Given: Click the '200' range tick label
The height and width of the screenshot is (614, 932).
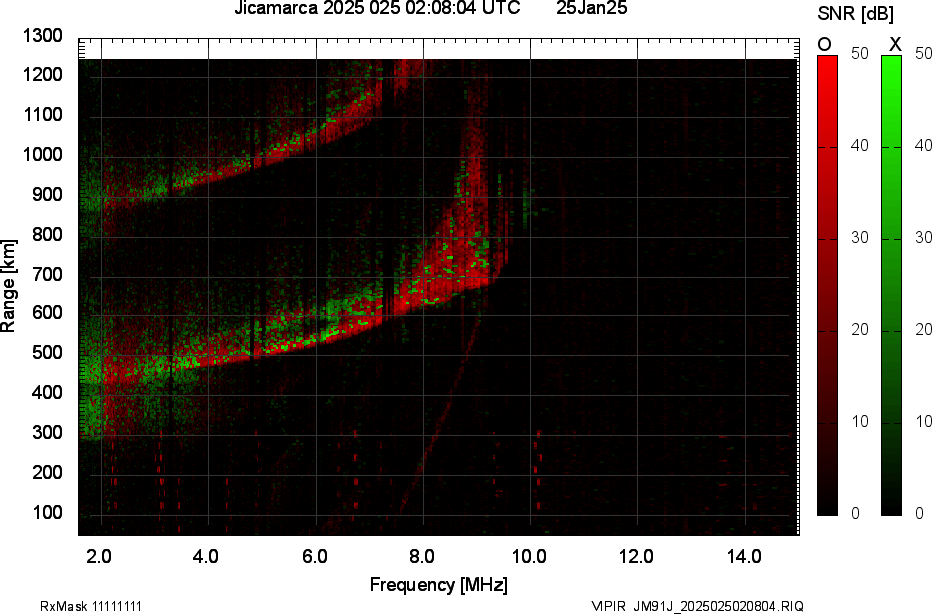Looking at the screenshot, I should tap(47, 472).
